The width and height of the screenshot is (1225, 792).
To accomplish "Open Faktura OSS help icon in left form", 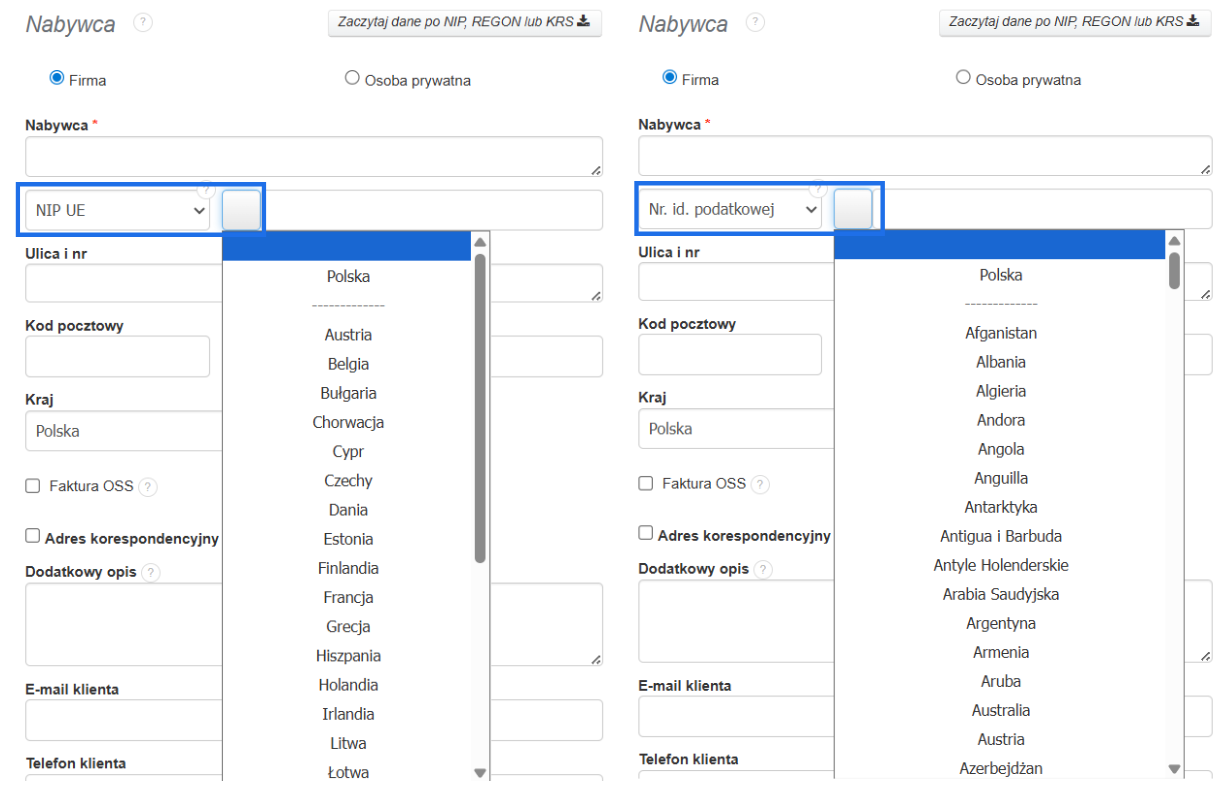I will click(148, 487).
